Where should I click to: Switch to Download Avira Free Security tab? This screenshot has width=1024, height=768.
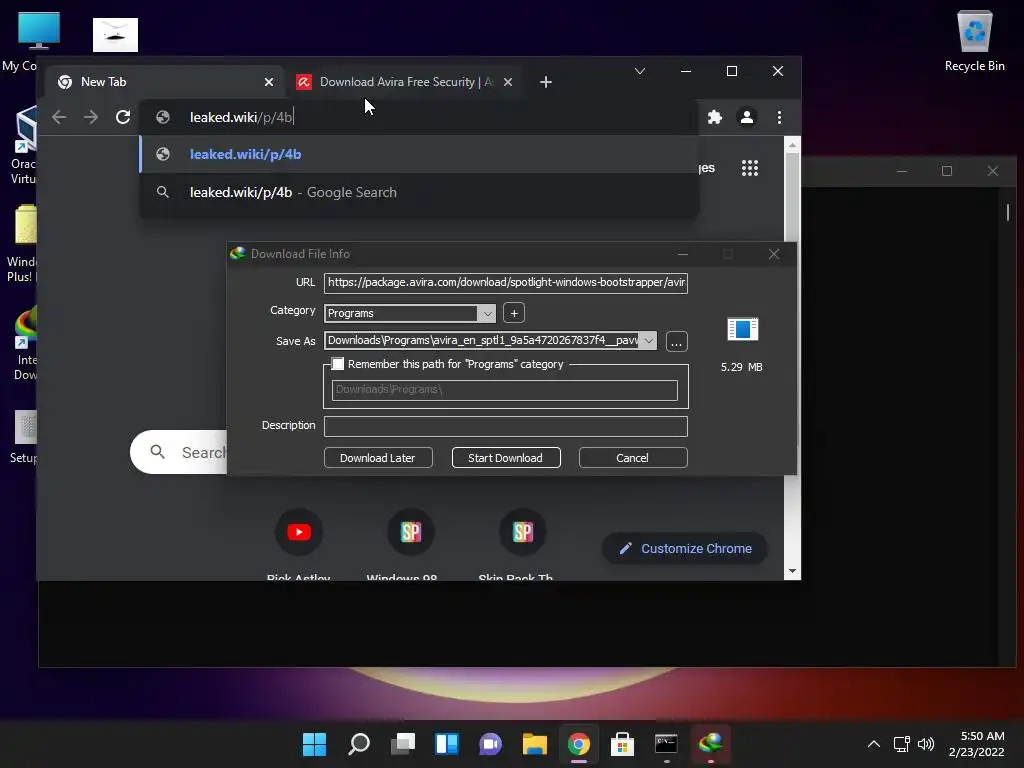405,82
